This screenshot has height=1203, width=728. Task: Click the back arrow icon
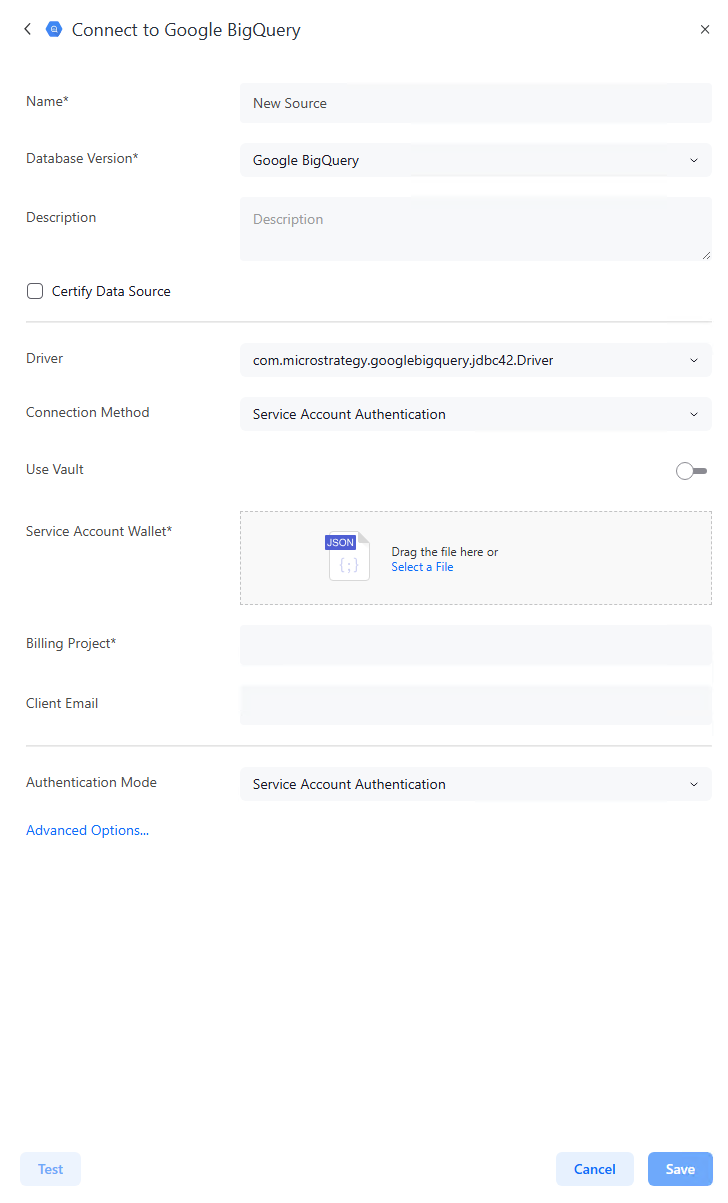pos(27,30)
